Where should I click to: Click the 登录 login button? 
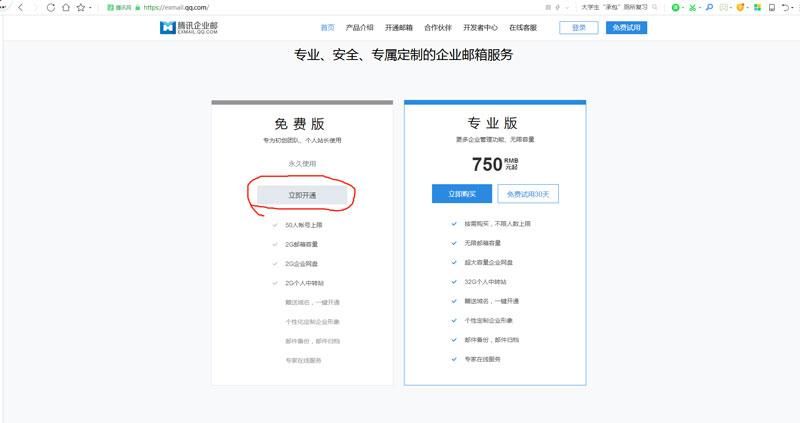[x=579, y=28]
